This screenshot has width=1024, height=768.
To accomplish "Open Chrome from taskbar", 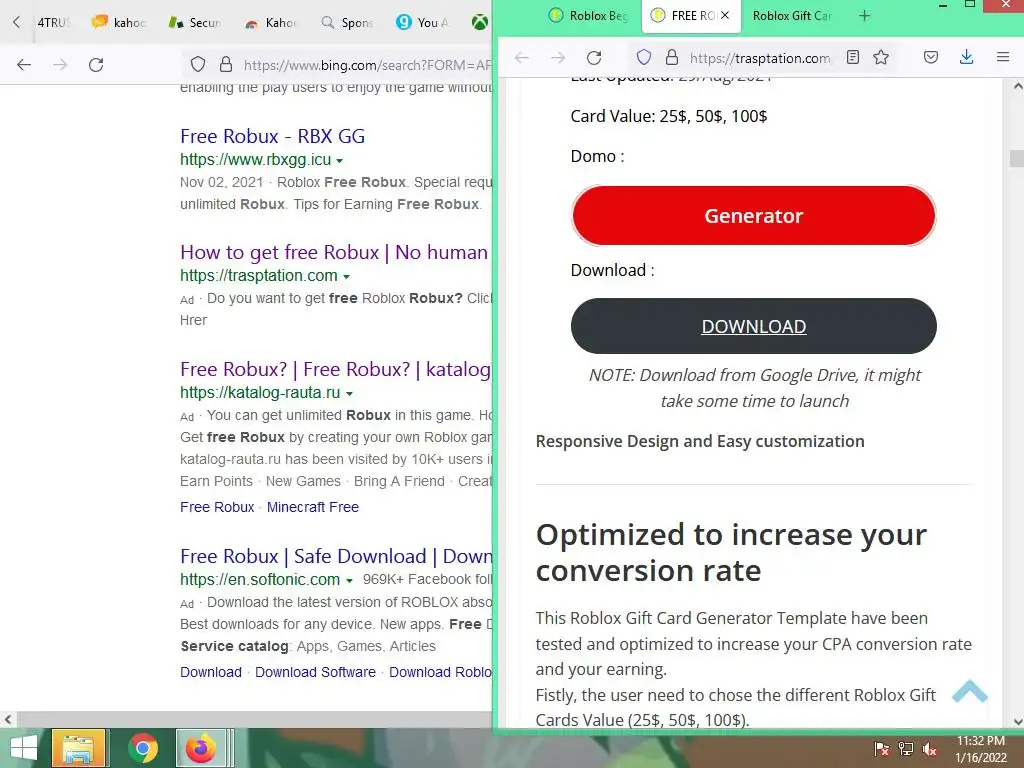I will tap(142, 748).
